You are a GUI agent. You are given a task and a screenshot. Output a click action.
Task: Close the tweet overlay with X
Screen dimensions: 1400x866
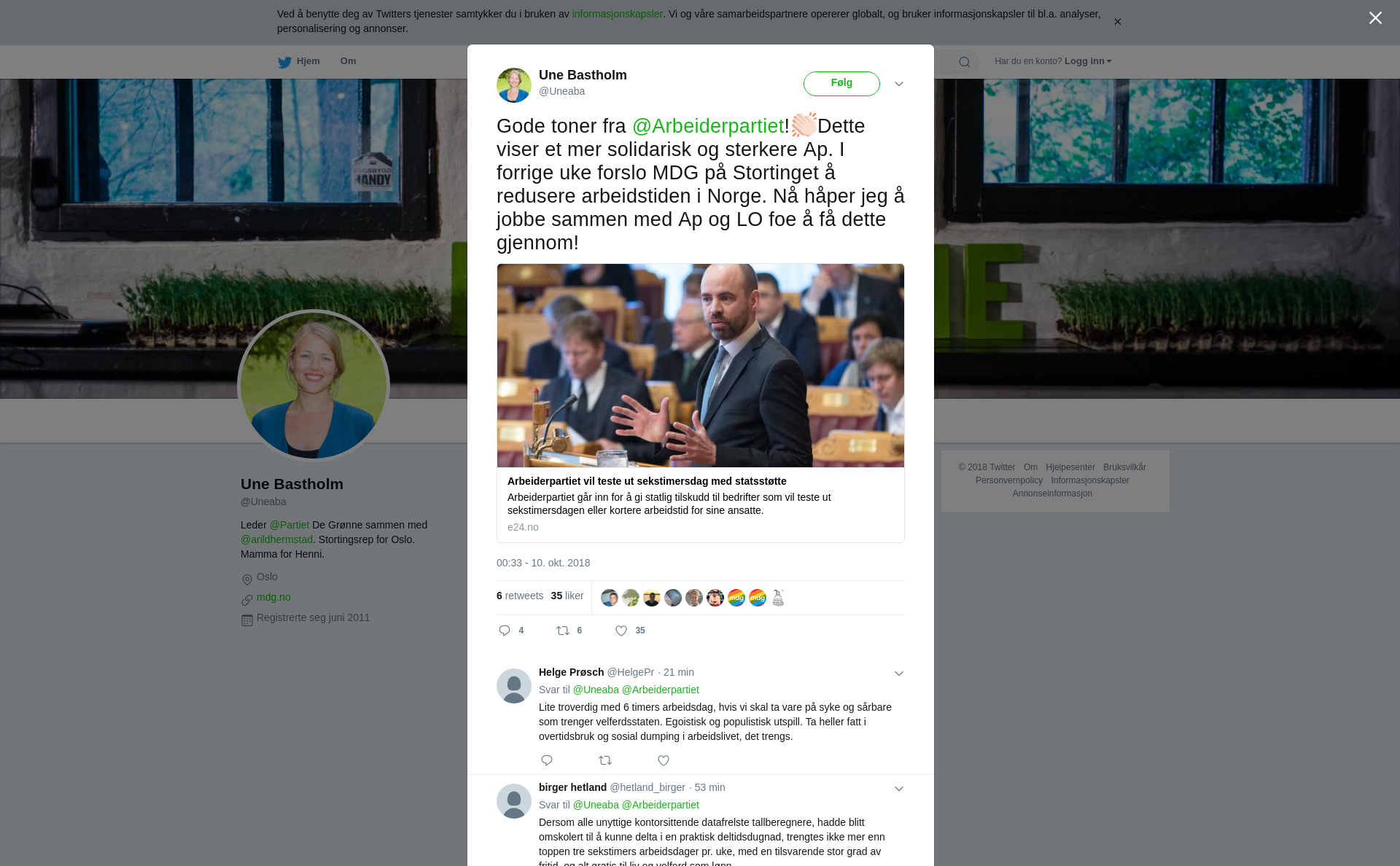[1375, 18]
